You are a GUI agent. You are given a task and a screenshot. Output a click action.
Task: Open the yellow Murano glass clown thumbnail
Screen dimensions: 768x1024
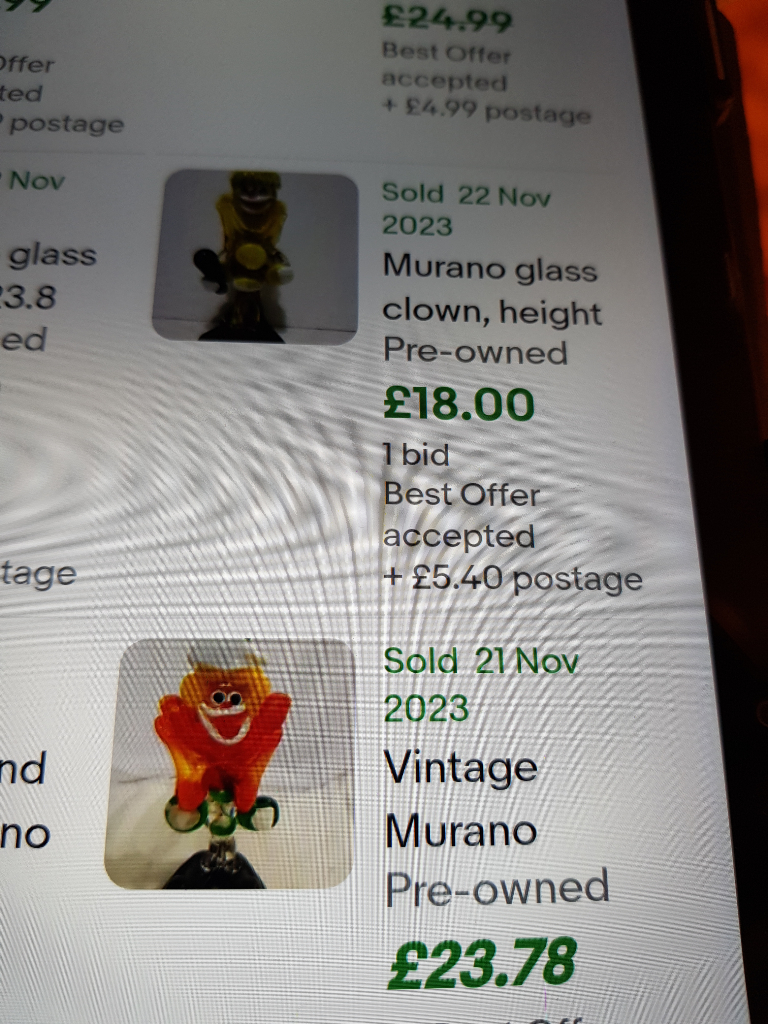point(255,256)
